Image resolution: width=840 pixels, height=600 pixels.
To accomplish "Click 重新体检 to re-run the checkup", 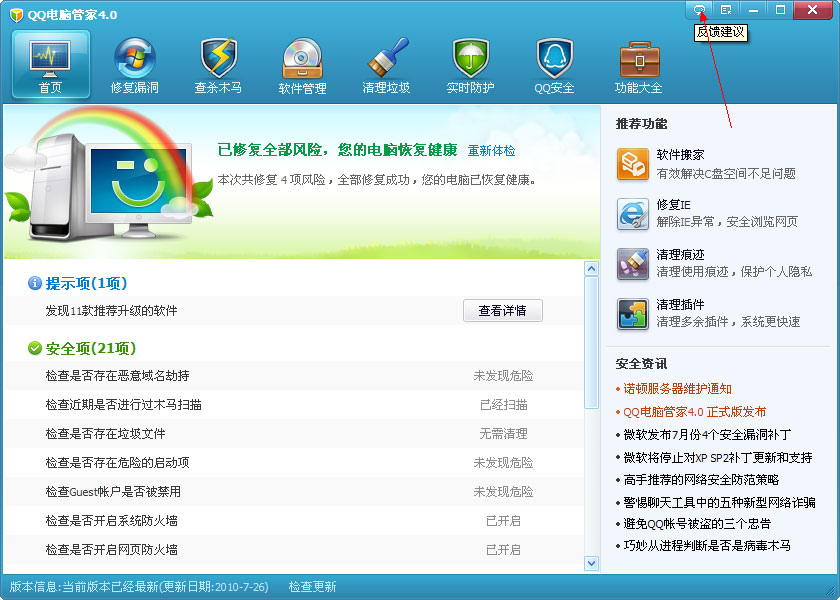I will click(x=491, y=151).
